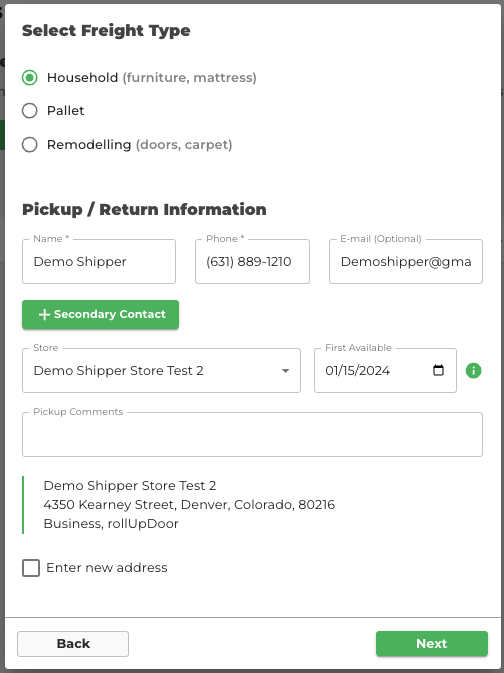Expand the Store dropdown arrow
Image resolution: width=504 pixels, height=673 pixels.
(x=285, y=371)
